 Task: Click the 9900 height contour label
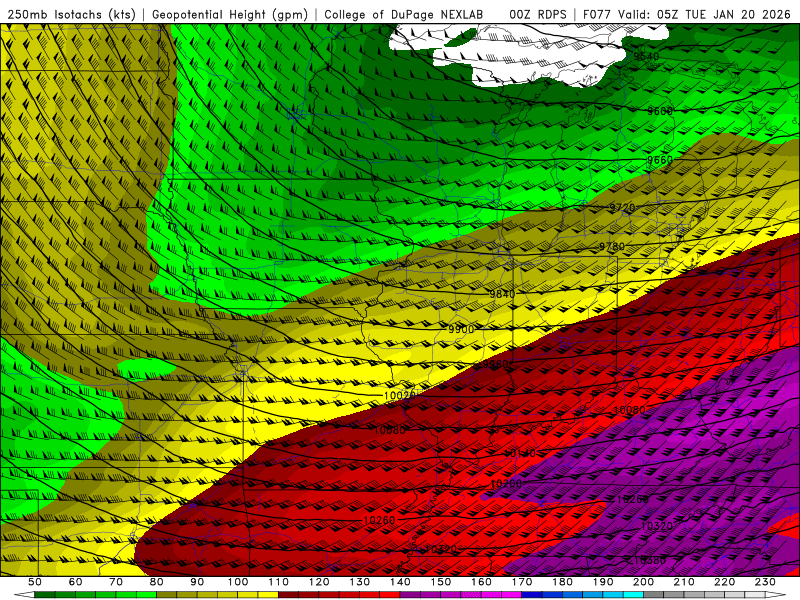tap(461, 329)
